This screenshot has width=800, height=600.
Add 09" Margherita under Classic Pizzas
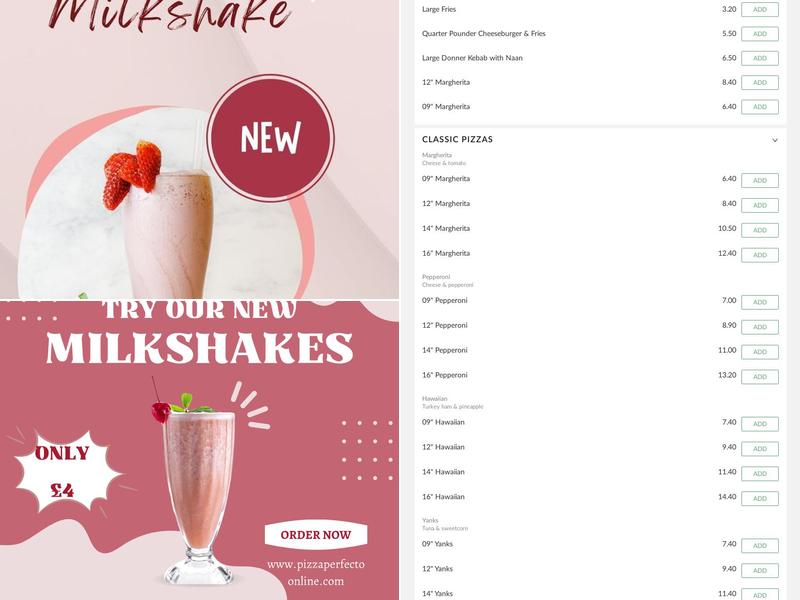click(x=760, y=181)
